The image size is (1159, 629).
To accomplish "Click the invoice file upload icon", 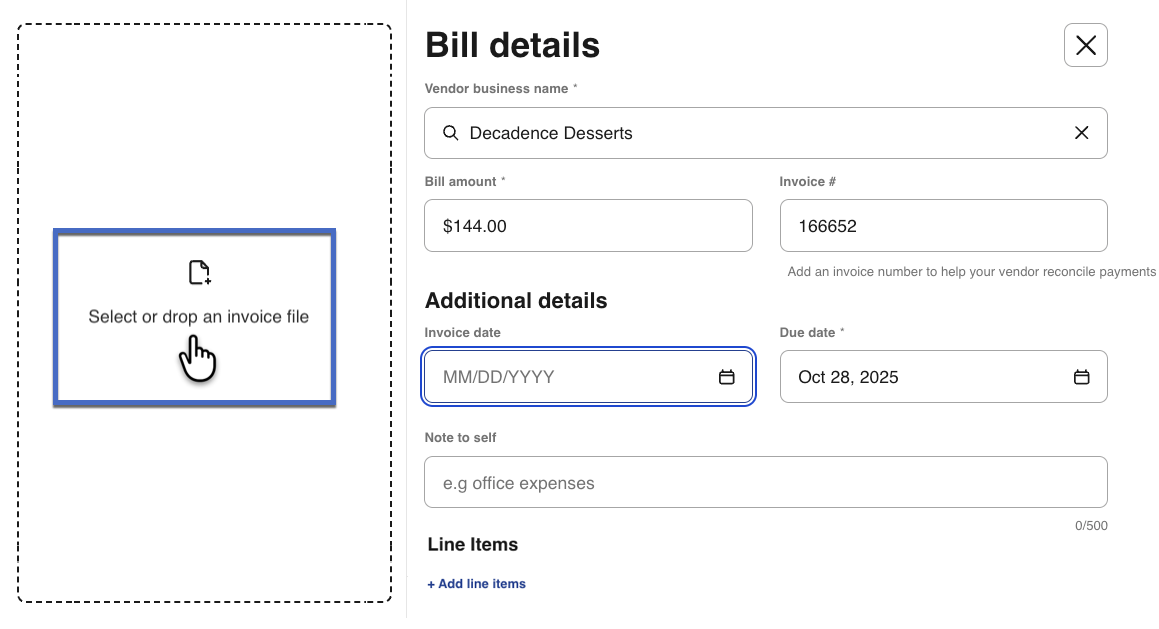I will pyautogui.click(x=199, y=272).
